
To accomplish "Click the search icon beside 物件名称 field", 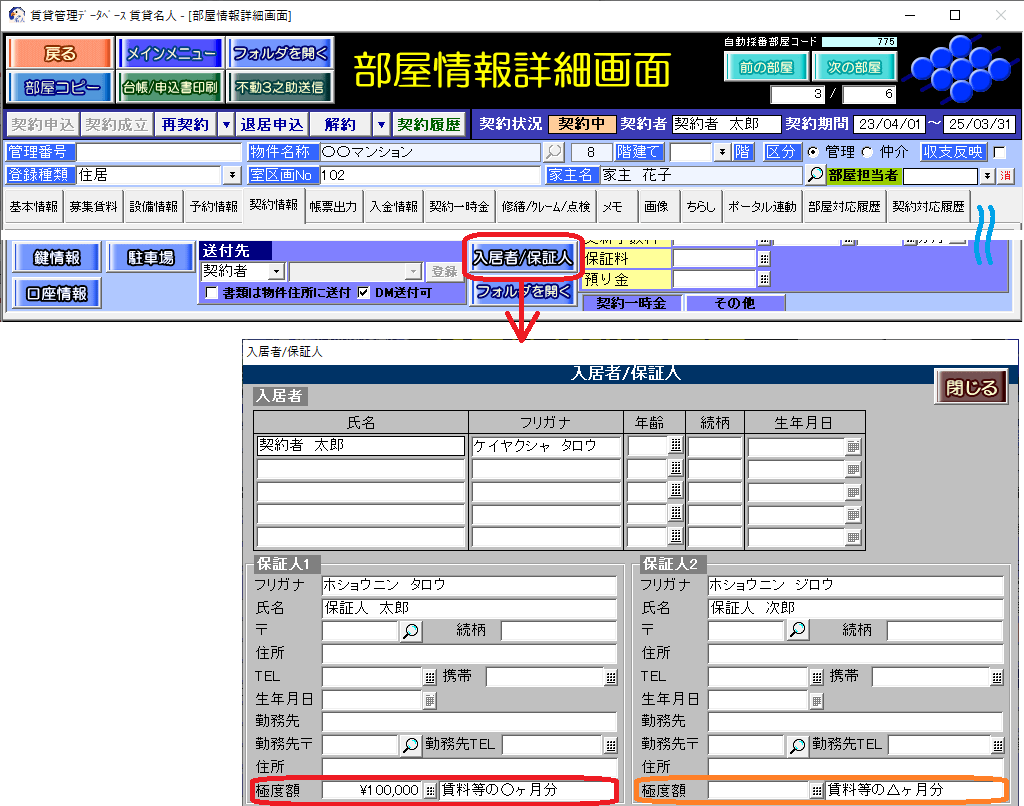I will [x=553, y=152].
